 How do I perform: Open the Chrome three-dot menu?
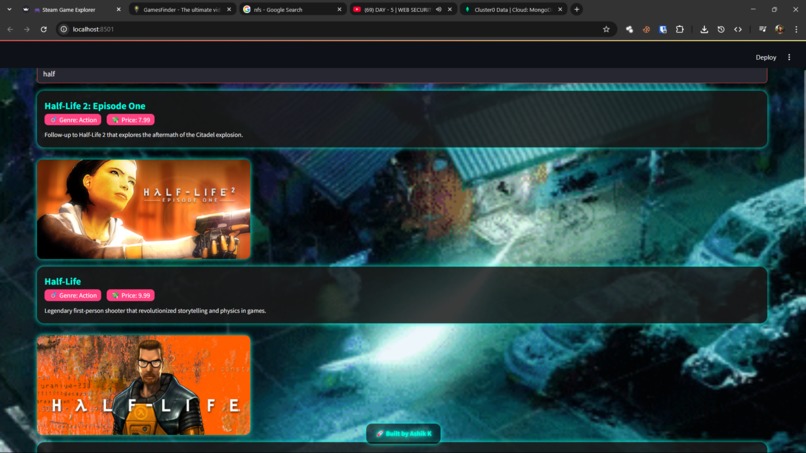coord(796,29)
